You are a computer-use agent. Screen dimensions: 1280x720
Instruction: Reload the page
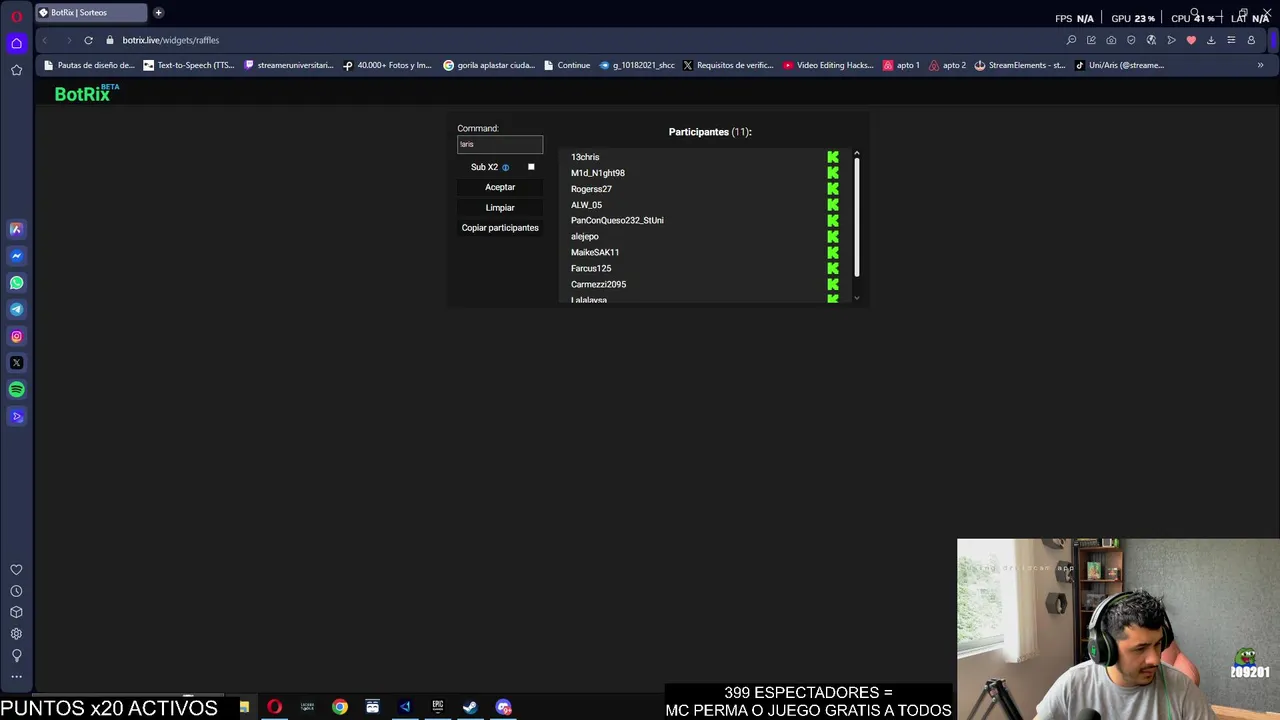tap(88, 40)
